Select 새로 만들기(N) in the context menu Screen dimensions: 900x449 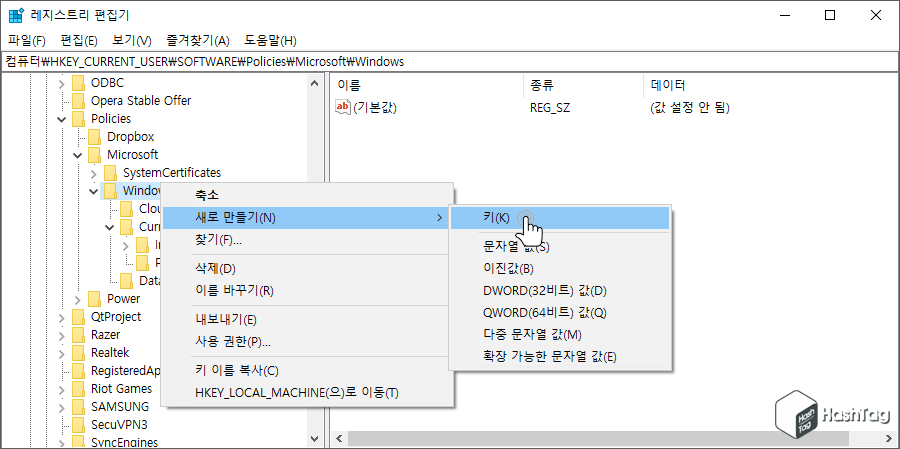click(307, 218)
